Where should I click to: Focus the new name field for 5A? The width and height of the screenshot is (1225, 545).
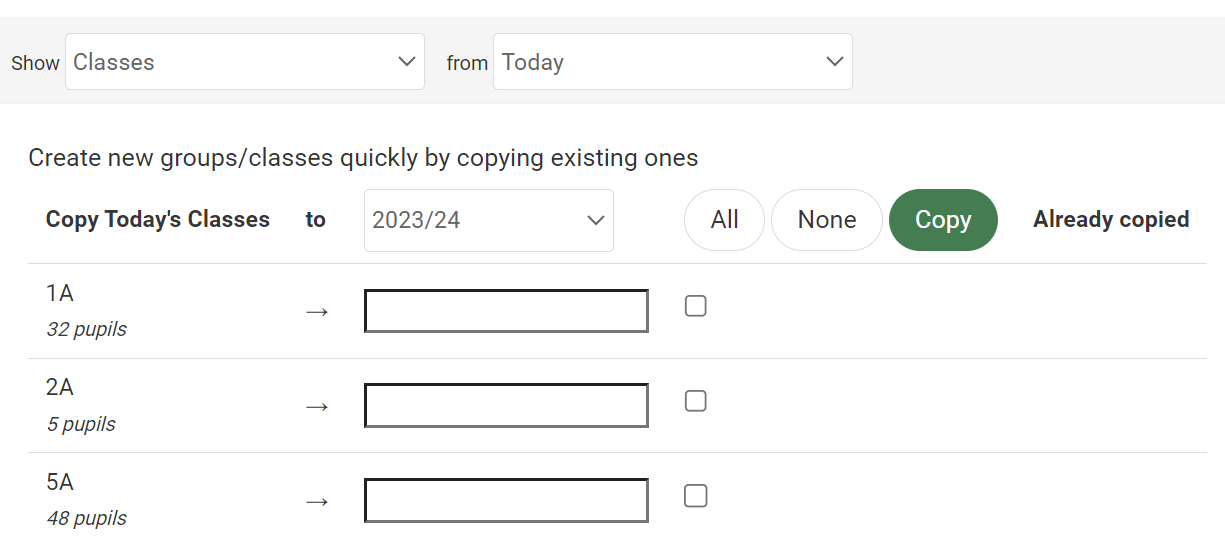506,501
